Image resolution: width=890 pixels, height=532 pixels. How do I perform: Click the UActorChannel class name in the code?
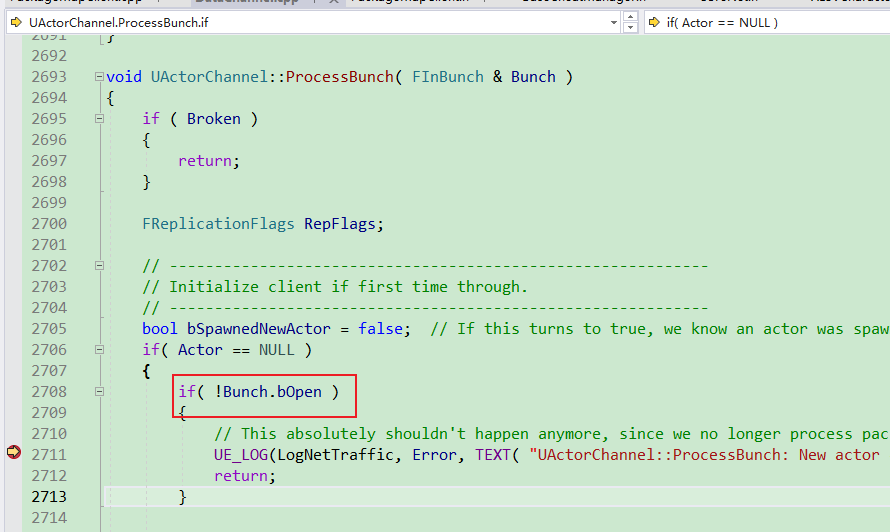point(209,77)
